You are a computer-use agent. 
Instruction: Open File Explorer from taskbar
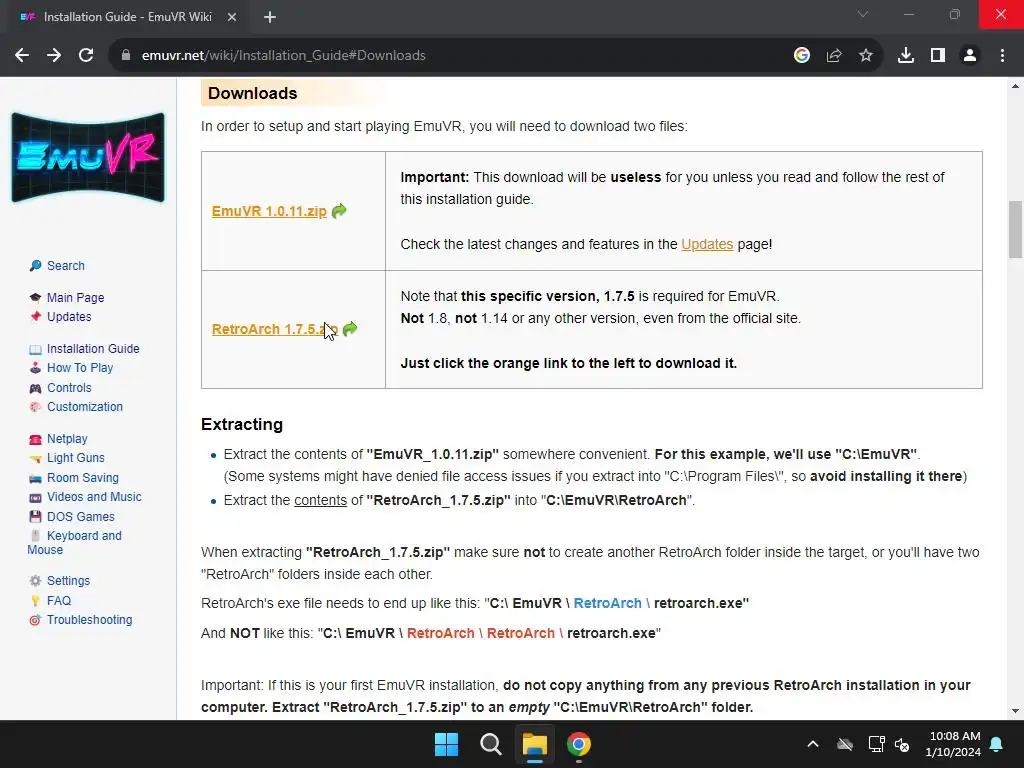point(534,744)
